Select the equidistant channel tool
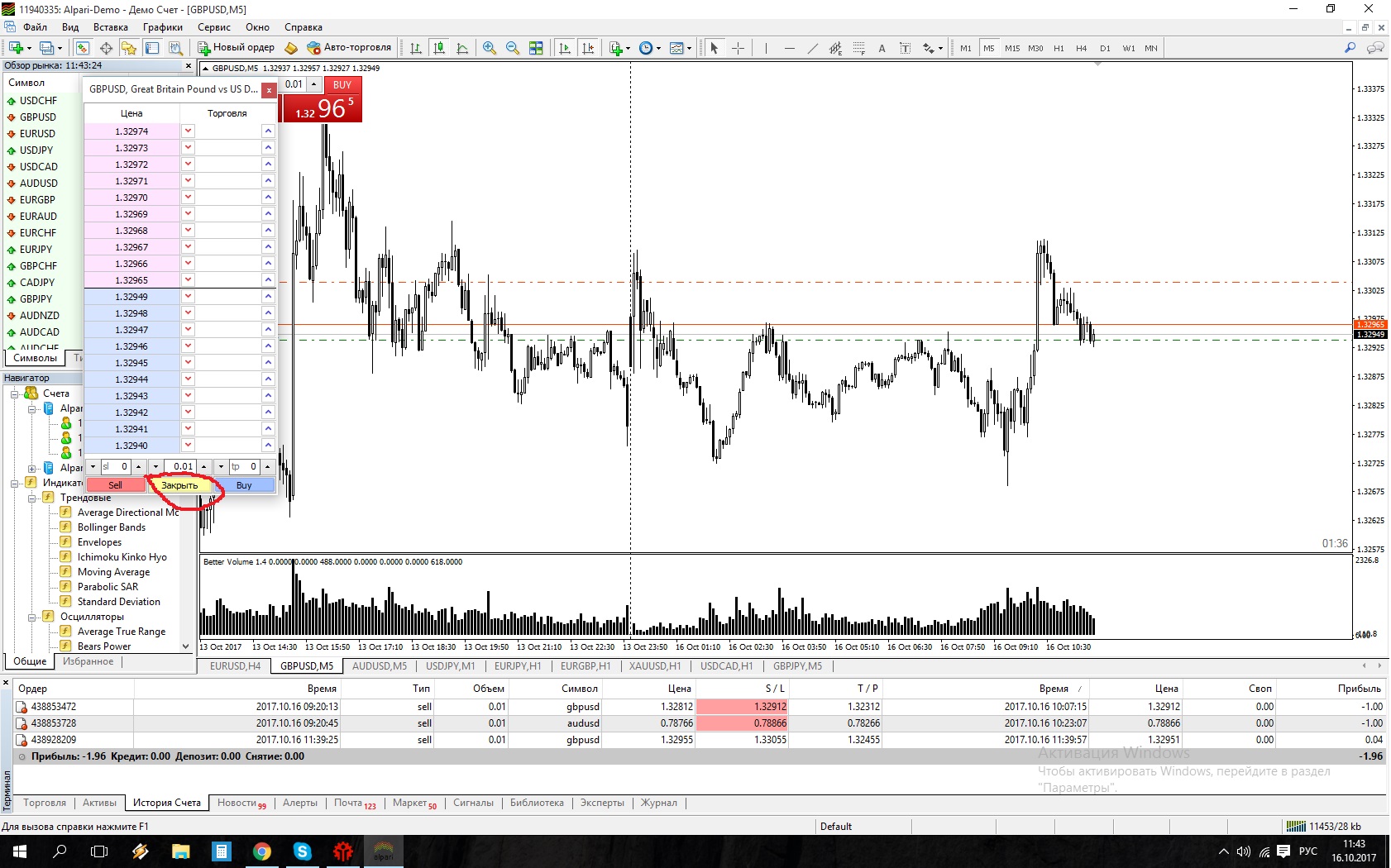 click(x=835, y=48)
